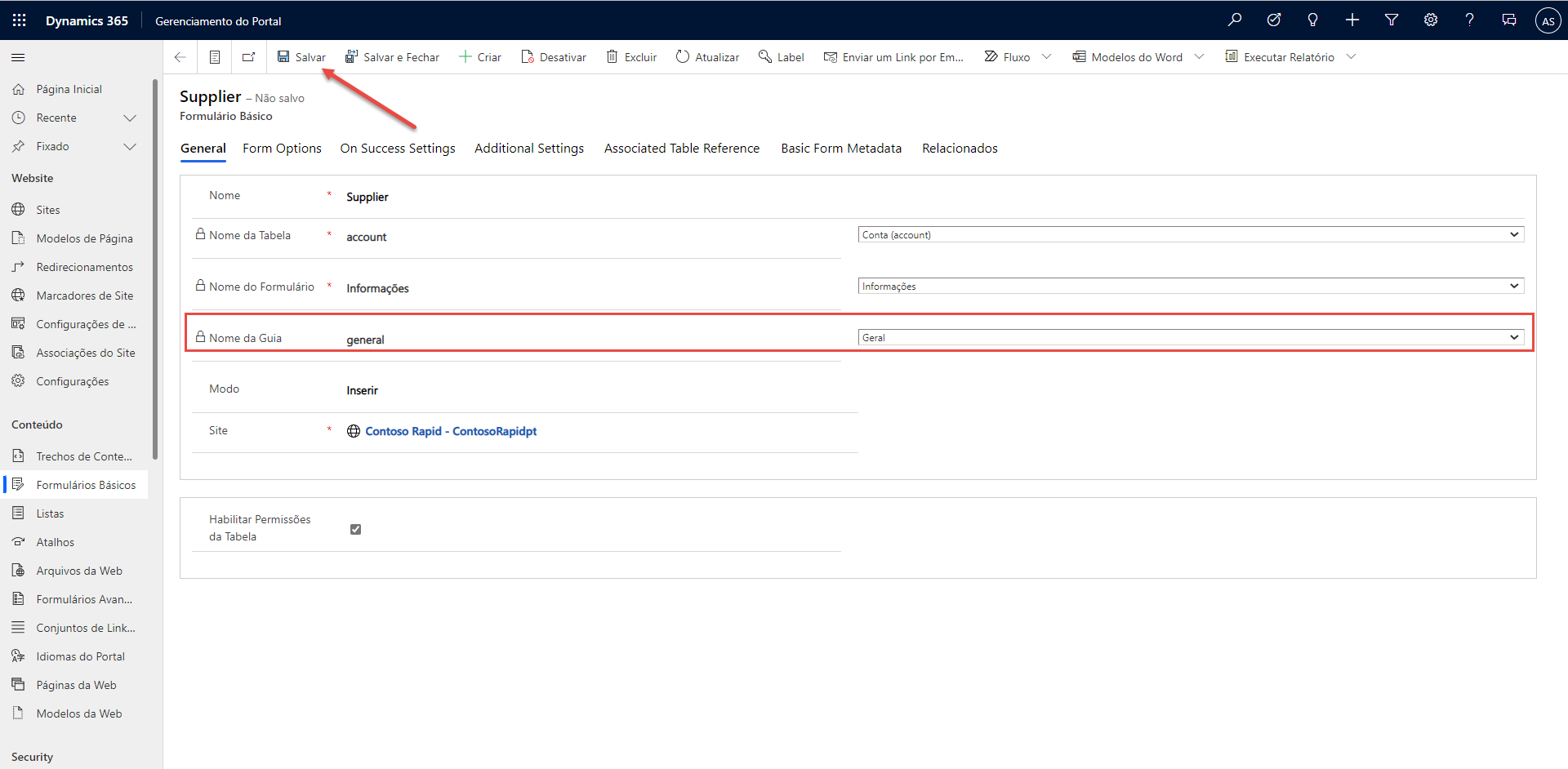Open Redirecionamentos in the sidebar
Image resolution: width=1568 pixels, height=769 pixels.
point(75,268)
